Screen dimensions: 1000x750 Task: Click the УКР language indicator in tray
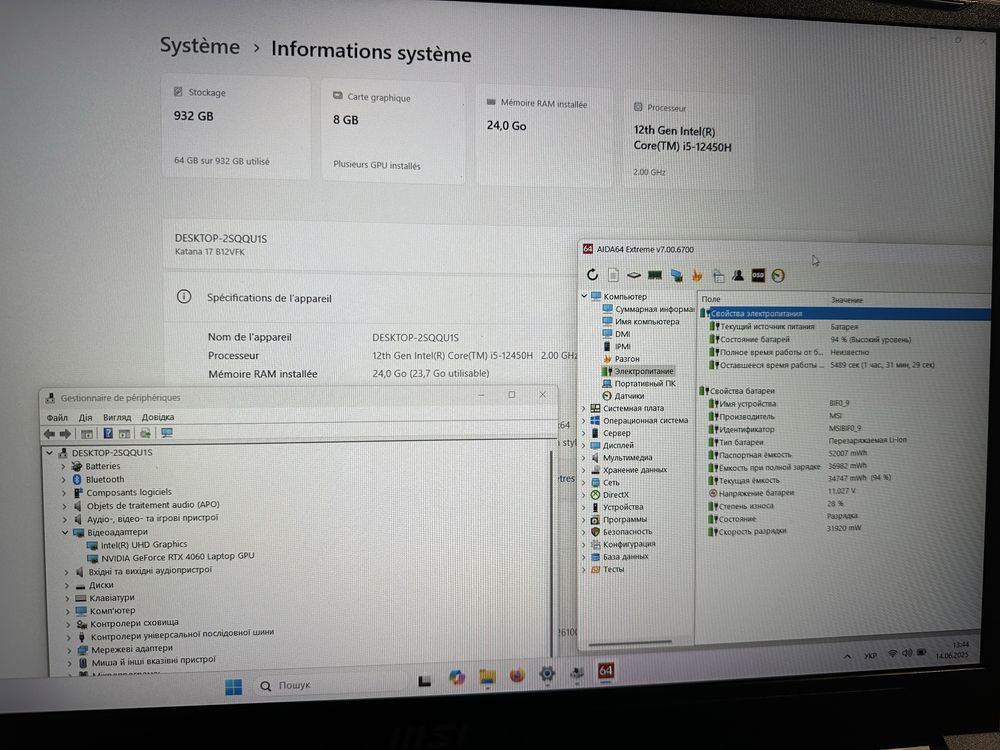click(x=871, y=655)
